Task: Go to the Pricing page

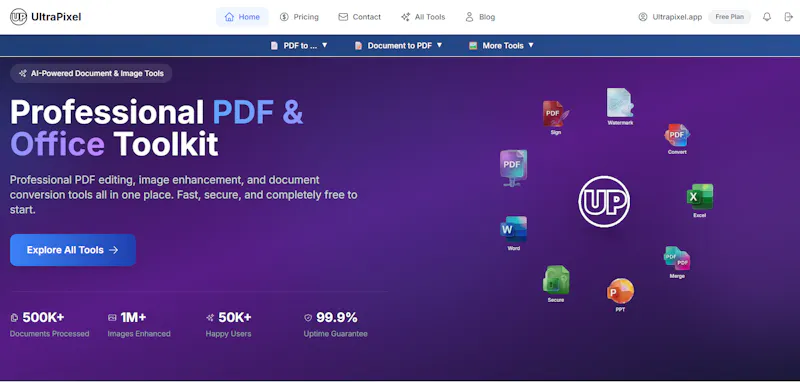Action: coord(299,17)
